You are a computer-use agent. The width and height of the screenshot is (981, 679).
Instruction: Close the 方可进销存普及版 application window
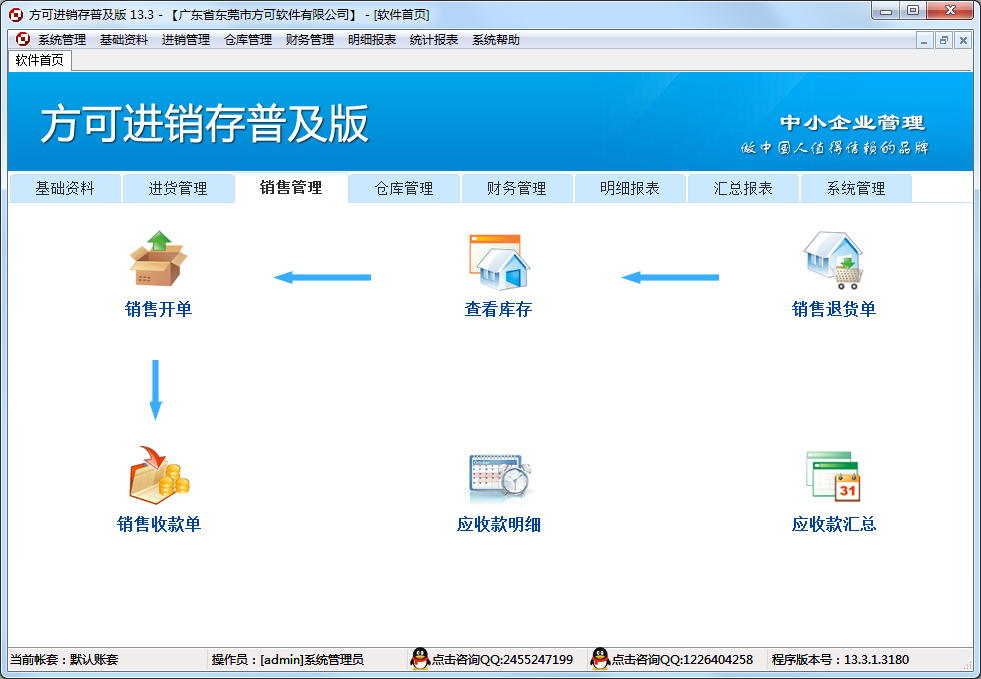click(x=950, y=11)
